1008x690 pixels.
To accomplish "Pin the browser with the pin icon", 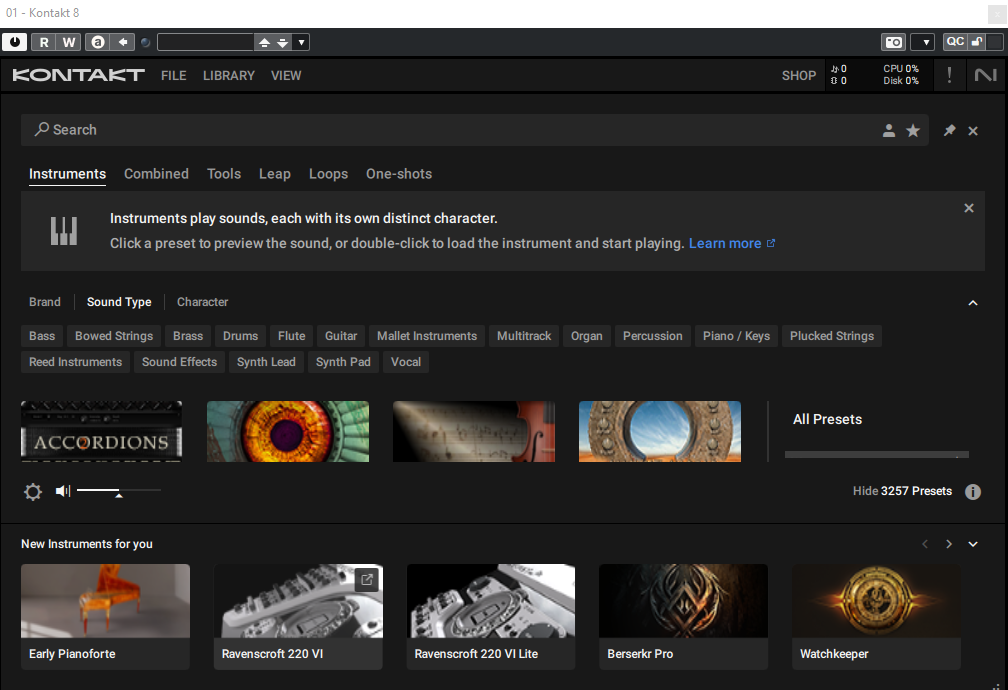I will click(x=950, y=131).
